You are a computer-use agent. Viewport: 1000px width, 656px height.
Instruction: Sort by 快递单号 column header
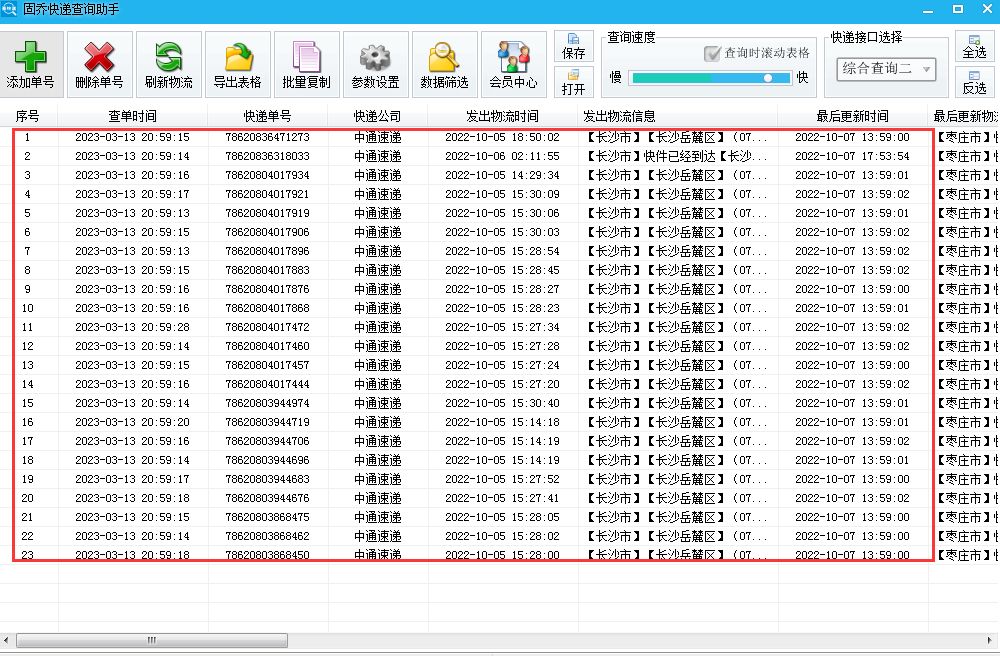pyautogui.click(x=267, y=116)
